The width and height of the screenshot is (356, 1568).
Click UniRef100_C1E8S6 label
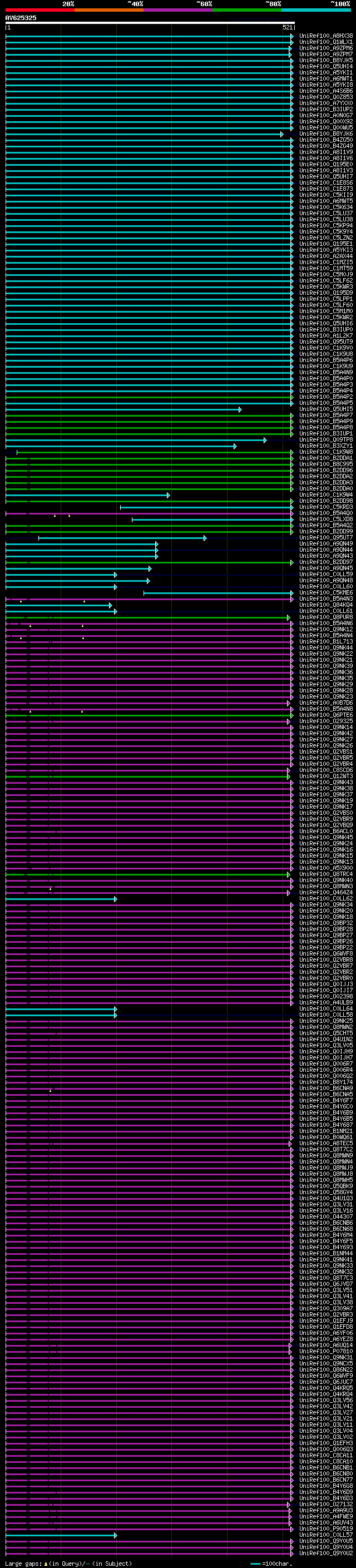[326, 182]
